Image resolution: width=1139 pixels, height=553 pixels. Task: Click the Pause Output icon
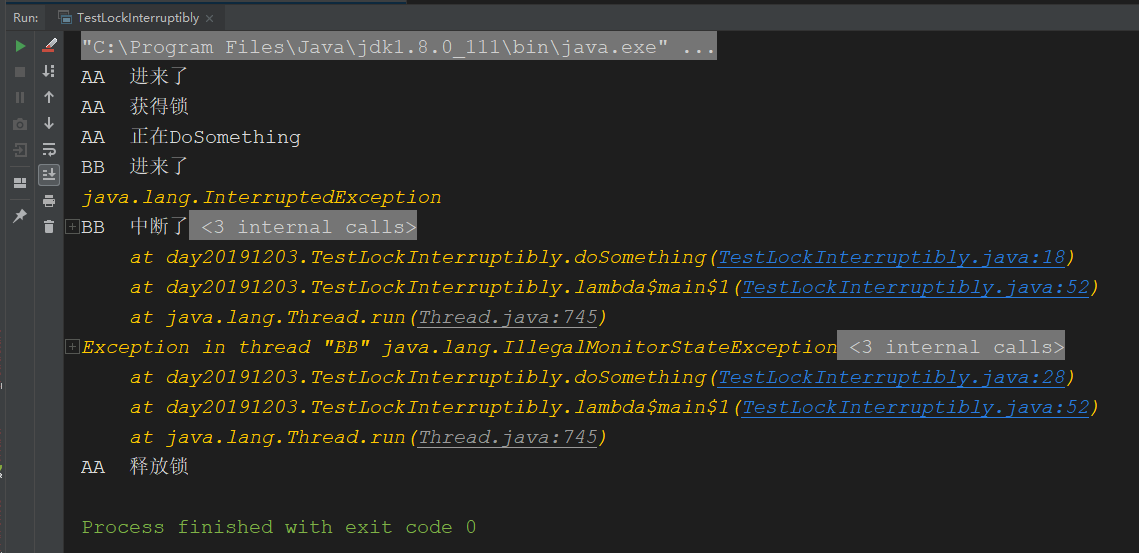20,97
